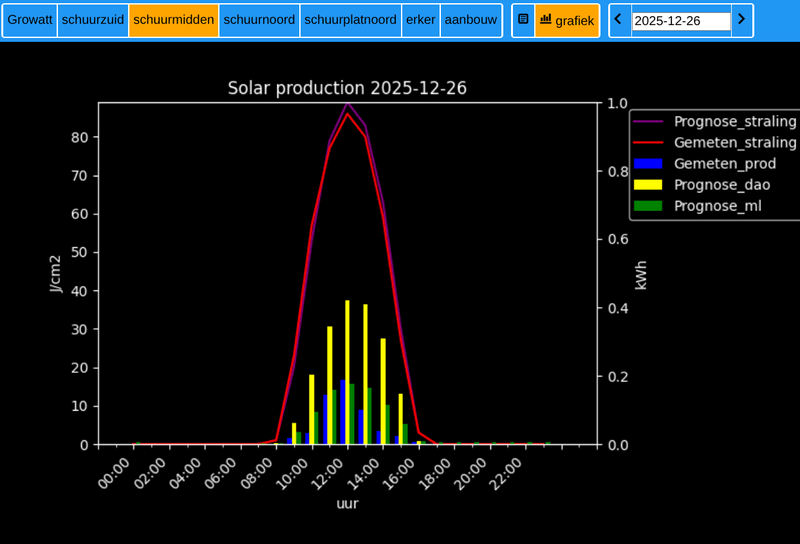Open the aanbouw tab
Viewport: 800px width, 544px height.
pos(471,20)
